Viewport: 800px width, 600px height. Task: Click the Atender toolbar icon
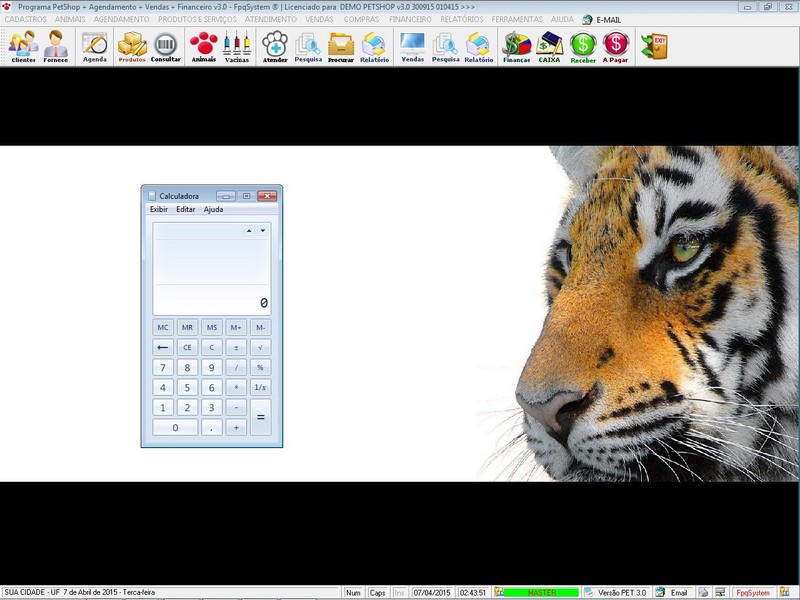point(275,46)
